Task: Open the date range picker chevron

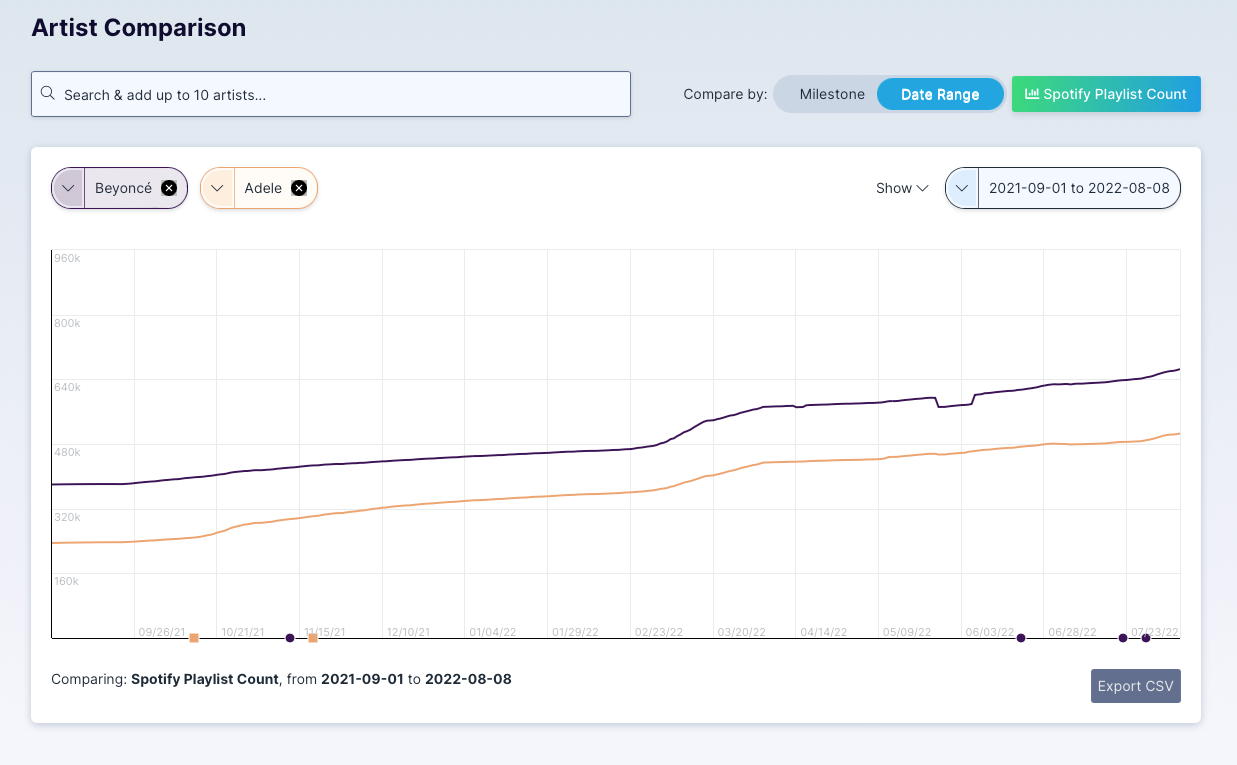Action: click(x=962, y=188)
